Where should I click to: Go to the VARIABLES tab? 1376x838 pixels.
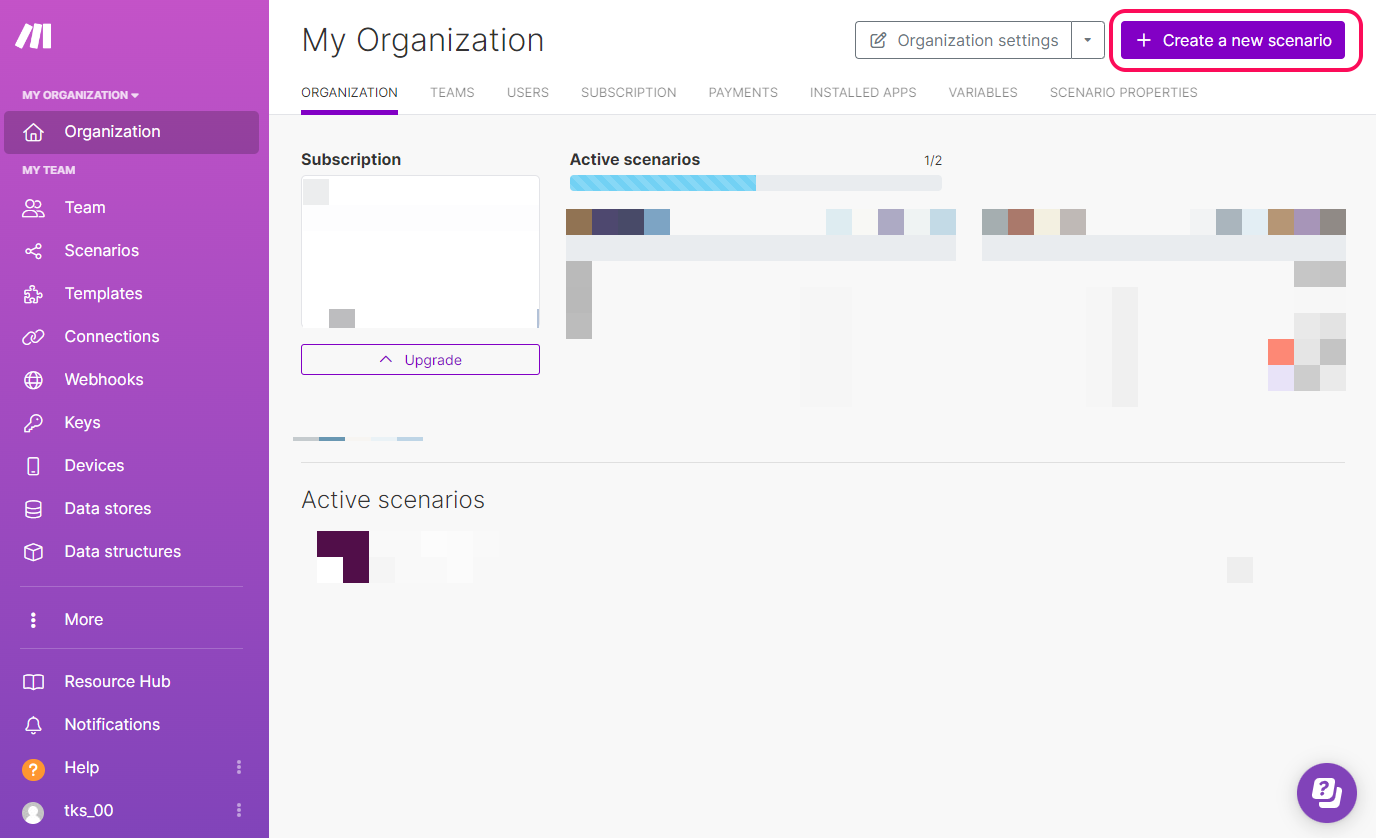coord(983,92)
